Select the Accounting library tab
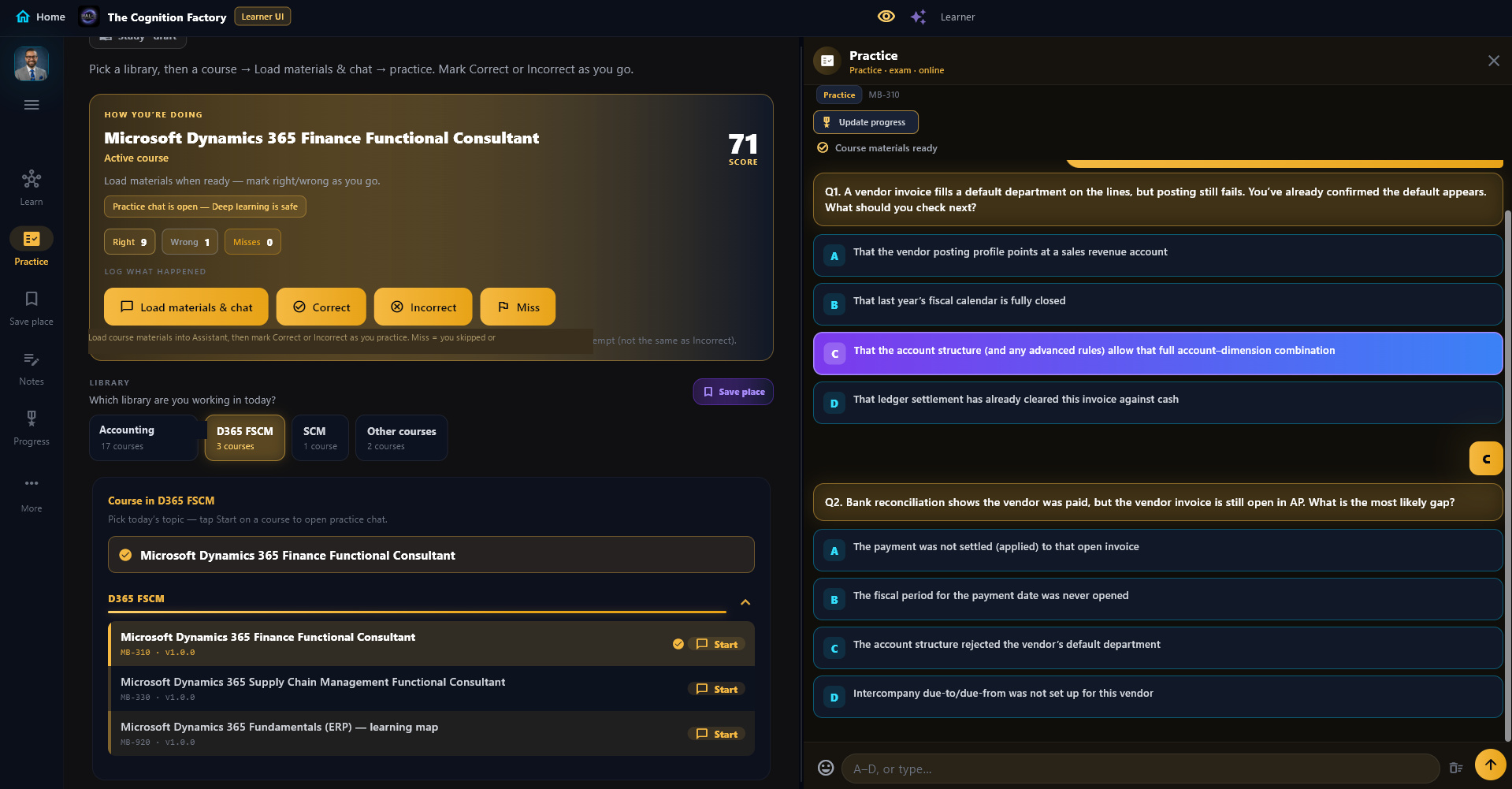 click(143, 437)
